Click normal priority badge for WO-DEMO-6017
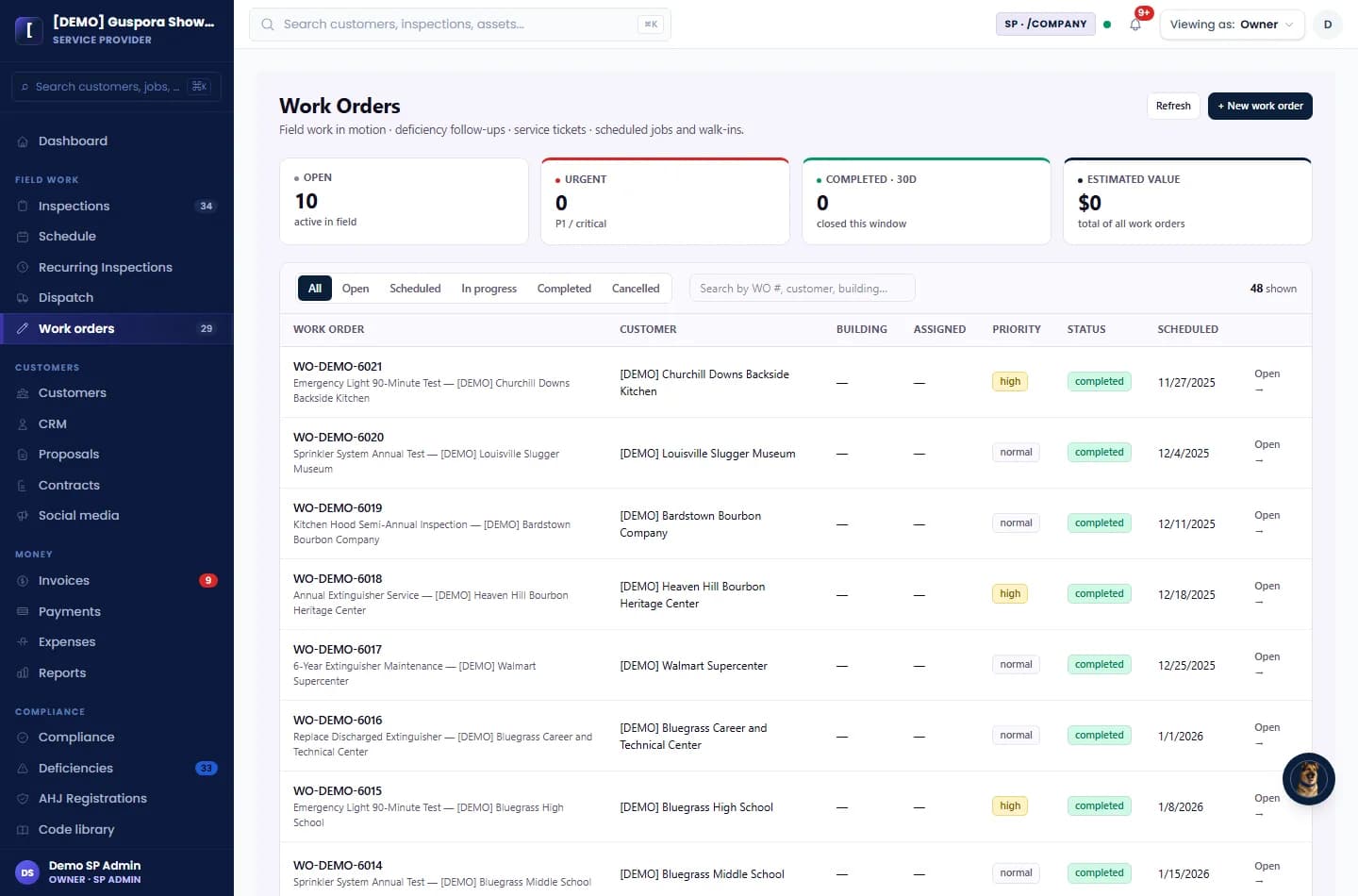 click(1016, 664)
